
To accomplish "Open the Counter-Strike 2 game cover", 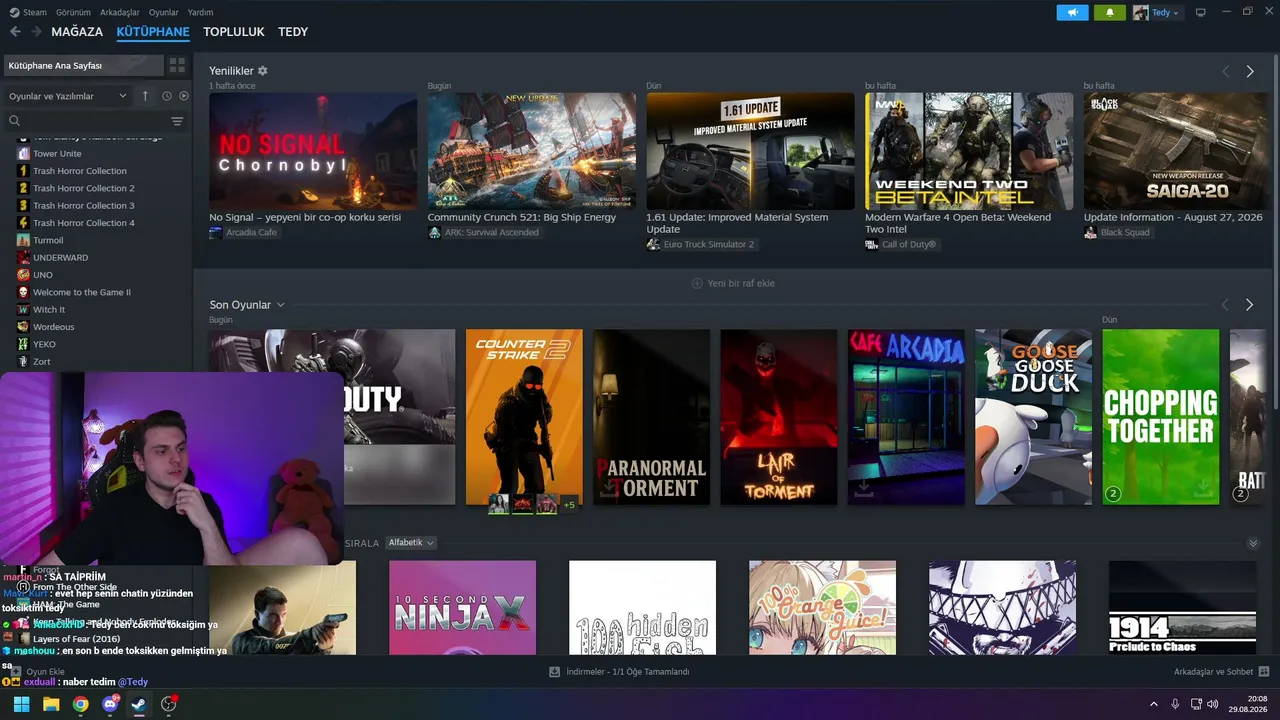I will [x=524, y=417].
